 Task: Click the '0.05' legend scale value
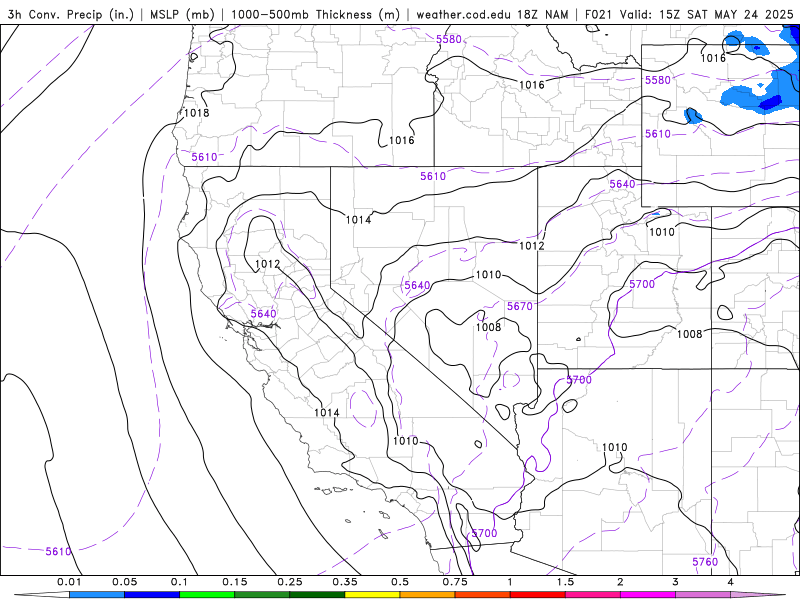124,582
